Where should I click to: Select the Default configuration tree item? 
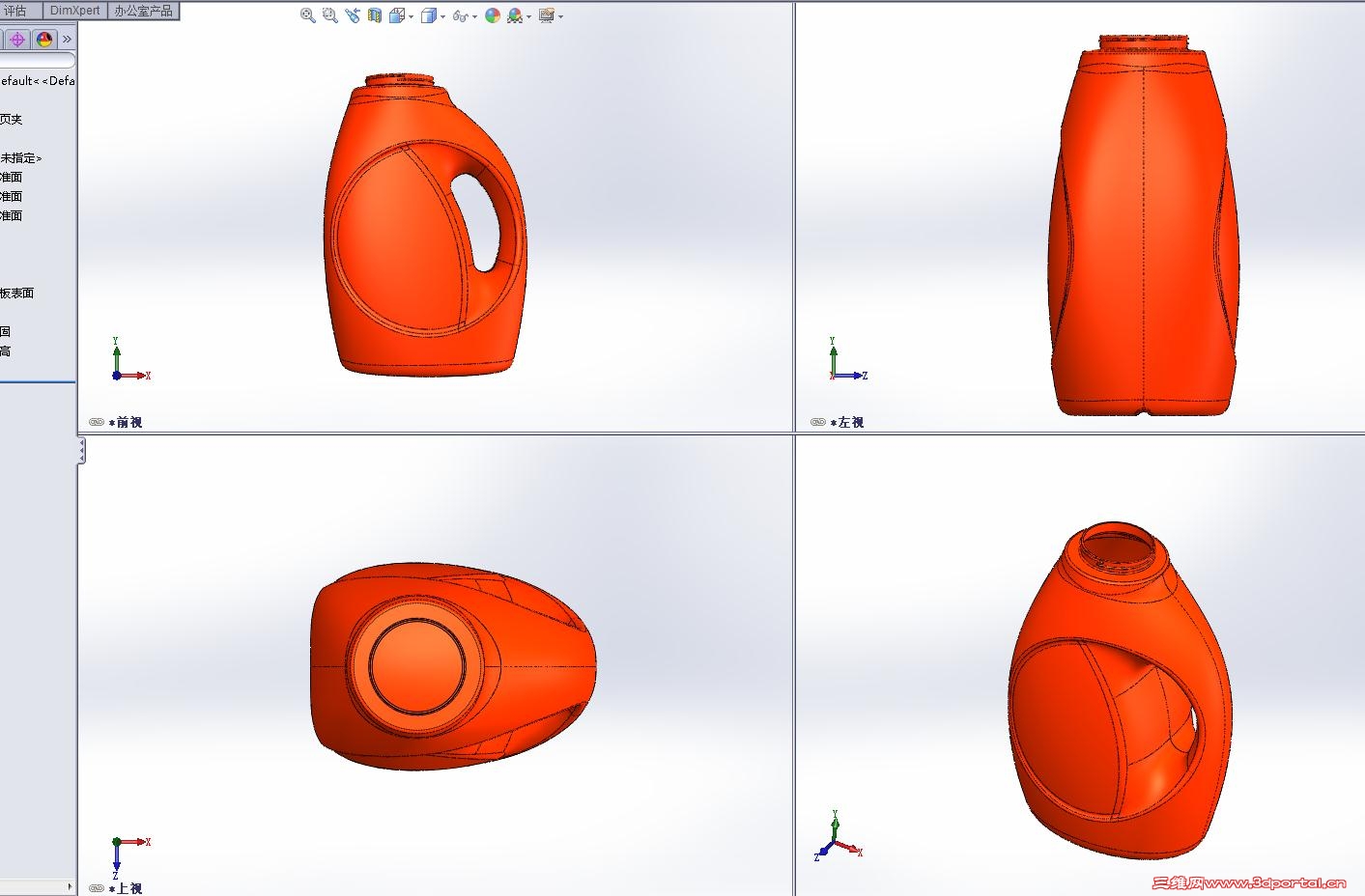[38, 81]
